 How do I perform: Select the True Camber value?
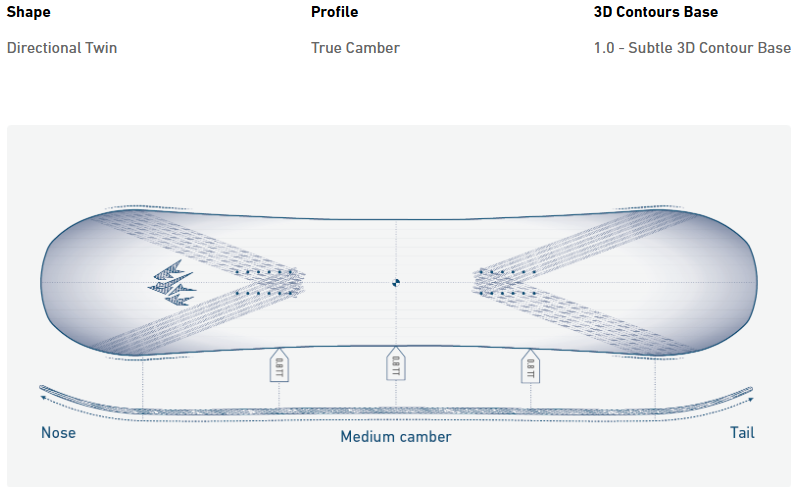tap(355, 48)
